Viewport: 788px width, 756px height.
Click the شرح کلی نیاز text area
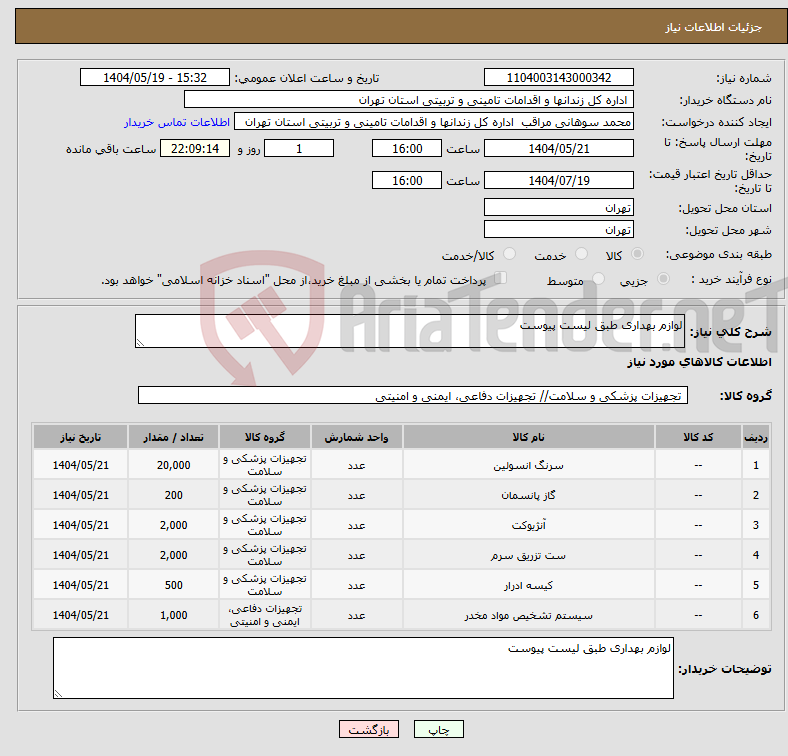410,331
